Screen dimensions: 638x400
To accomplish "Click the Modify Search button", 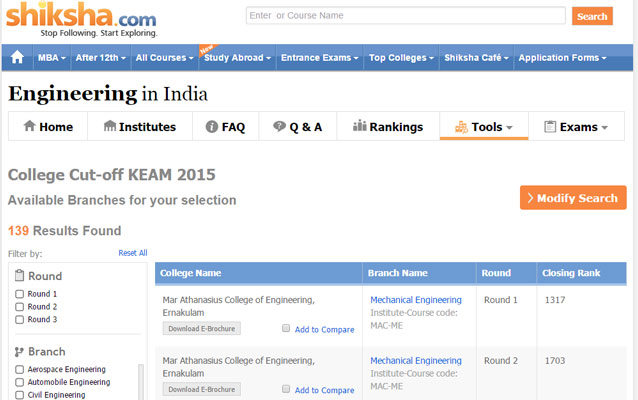I will (573, 198).
